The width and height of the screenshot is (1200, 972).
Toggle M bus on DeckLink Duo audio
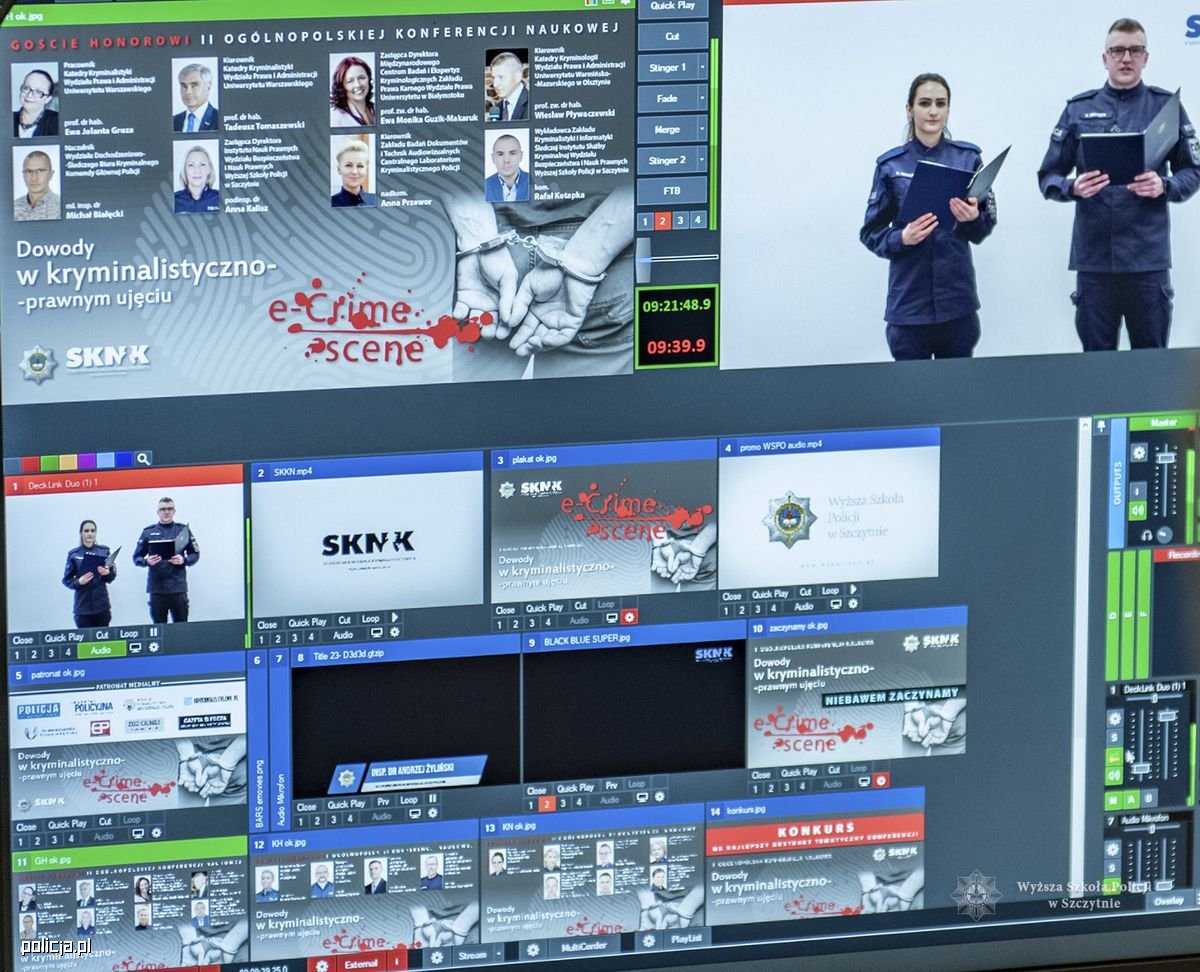(1113, 798)
